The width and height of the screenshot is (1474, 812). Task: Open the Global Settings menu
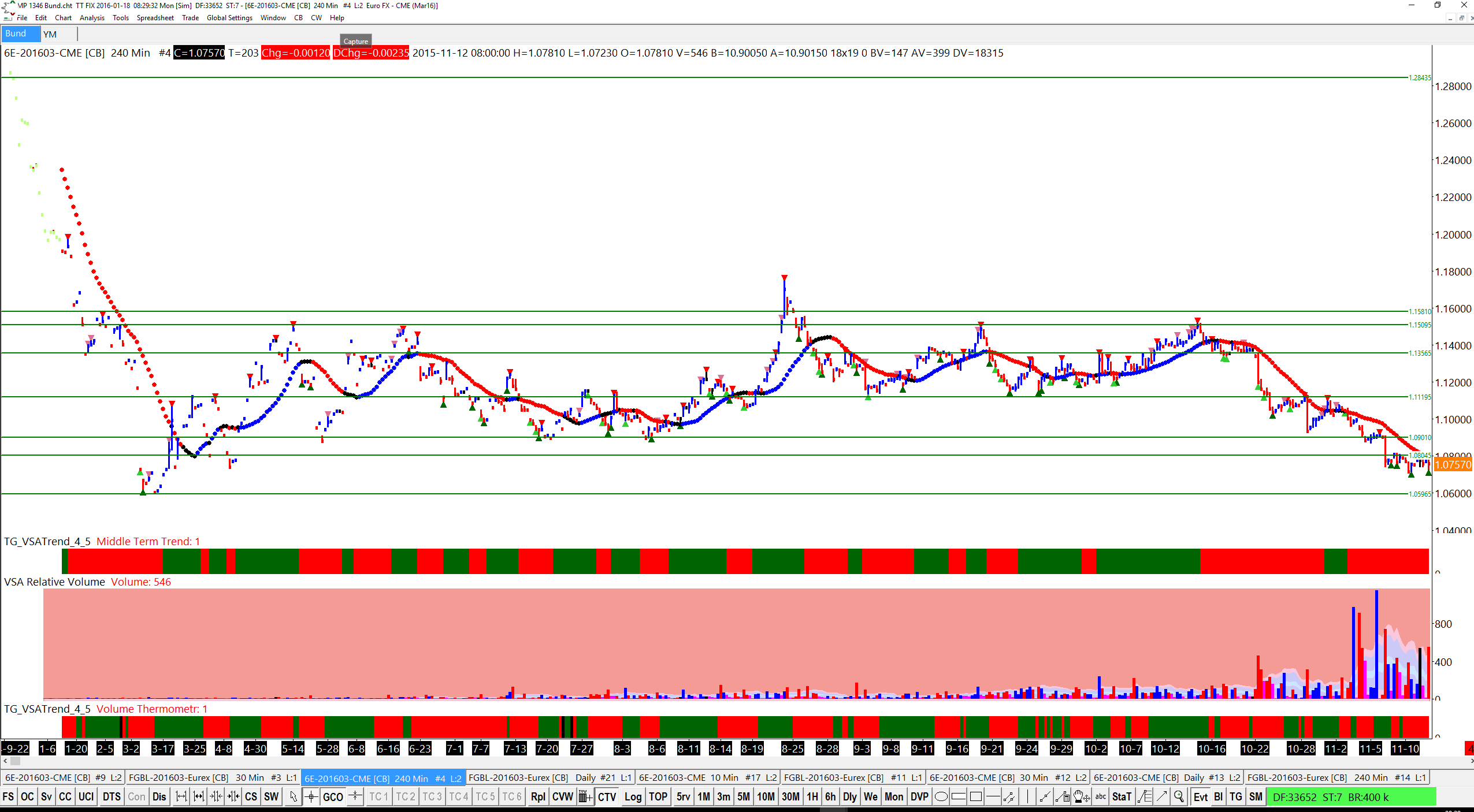tap(229, 18)
